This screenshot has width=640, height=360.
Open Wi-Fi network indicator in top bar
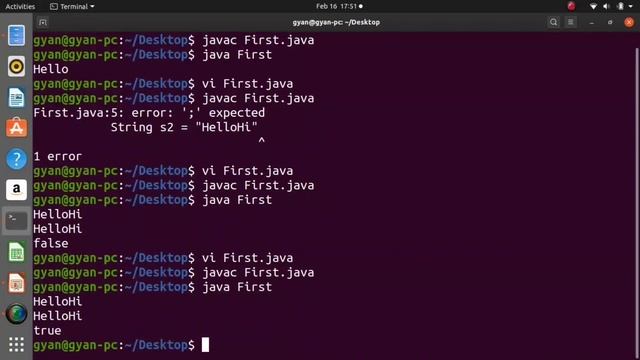pos(593,7)
